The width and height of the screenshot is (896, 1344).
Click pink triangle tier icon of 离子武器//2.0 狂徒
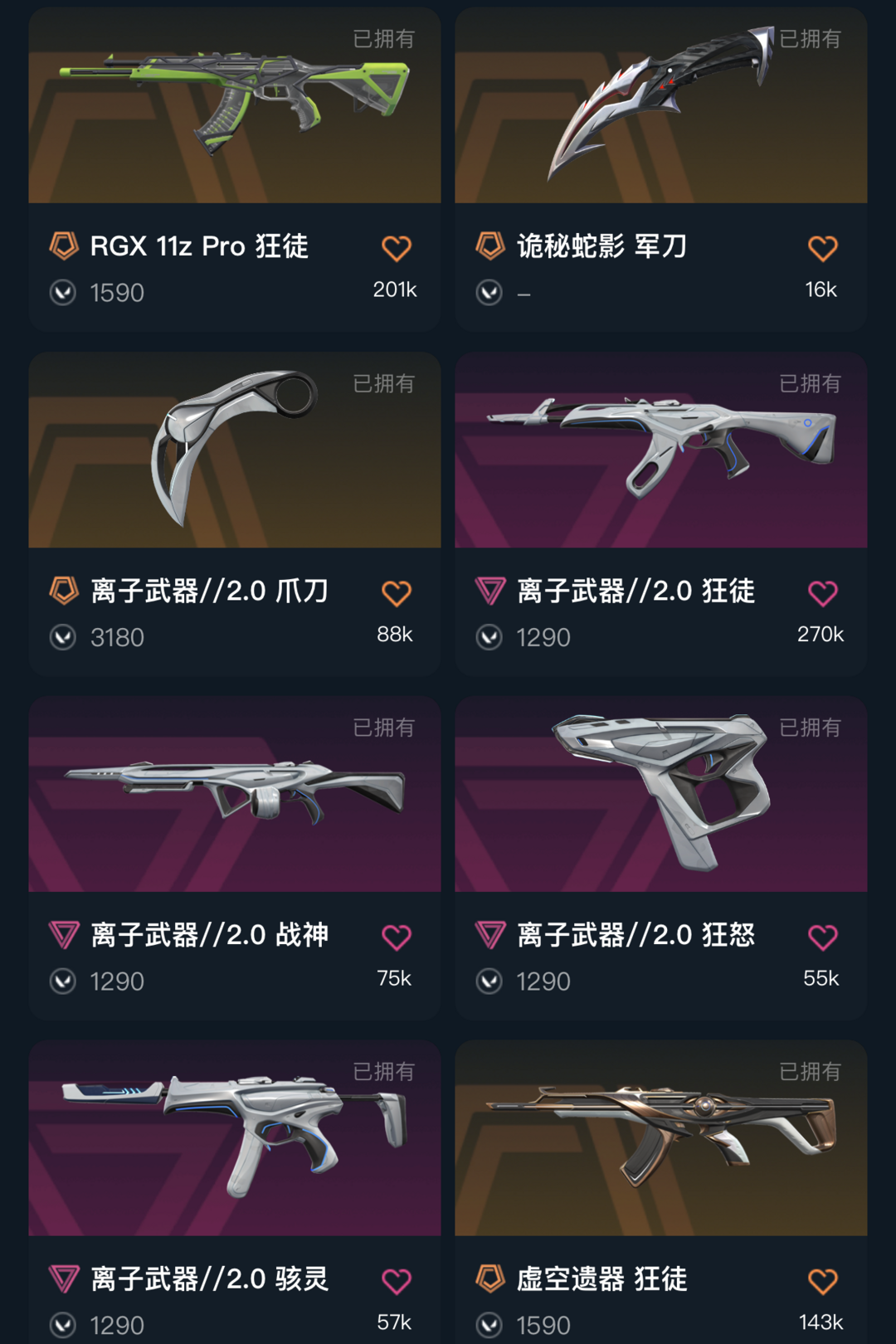489,591
